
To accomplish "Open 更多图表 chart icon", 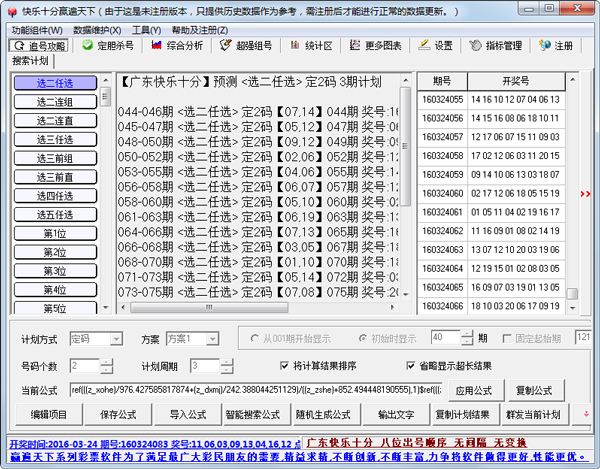I will pyautogui.click(x=354, y=45).
